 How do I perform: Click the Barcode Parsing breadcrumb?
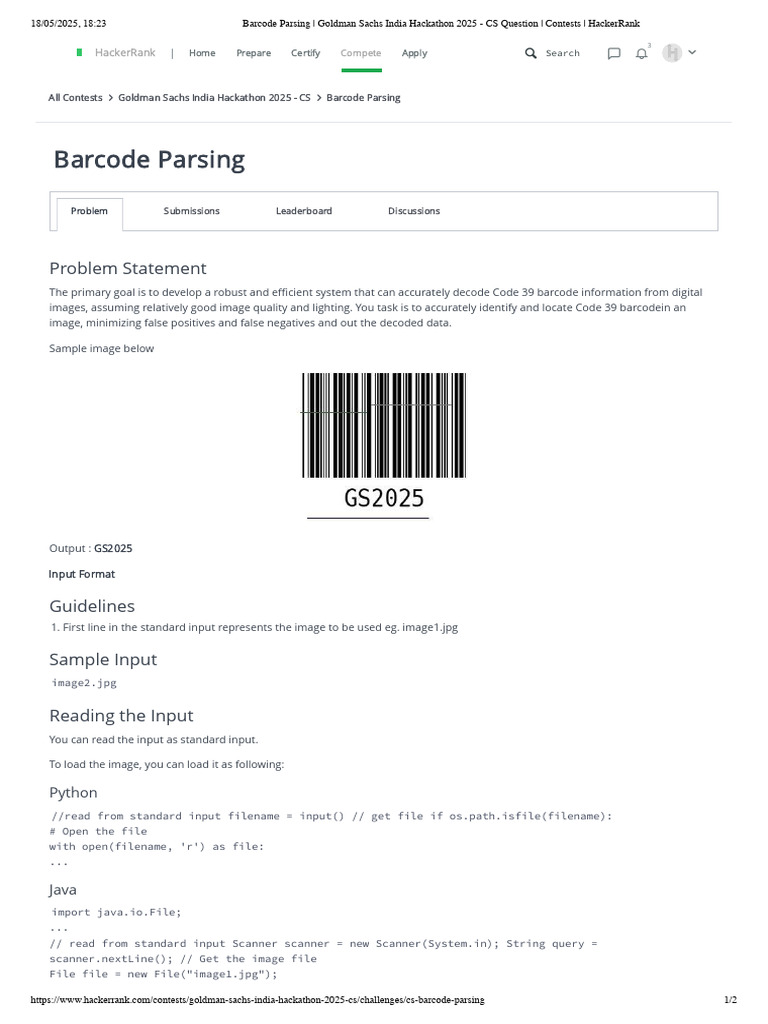363,98
